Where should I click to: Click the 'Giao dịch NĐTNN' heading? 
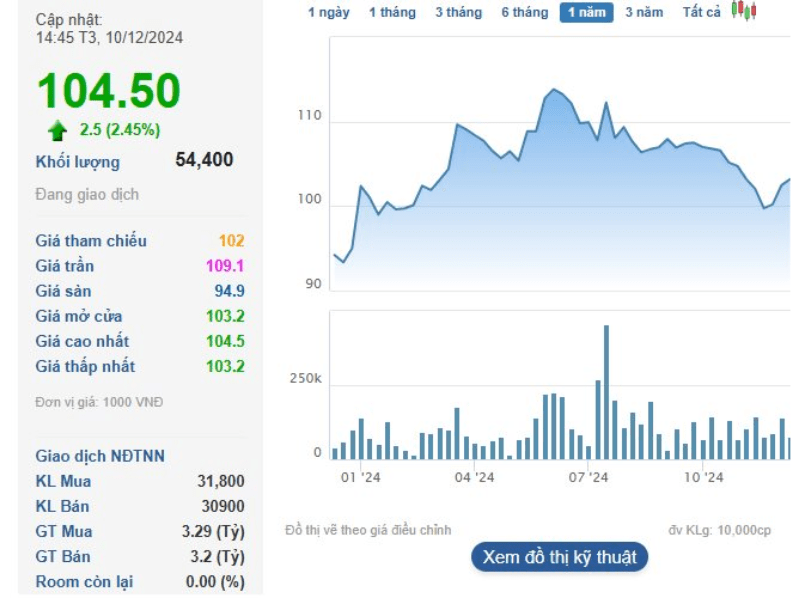[x=100, y=456]
